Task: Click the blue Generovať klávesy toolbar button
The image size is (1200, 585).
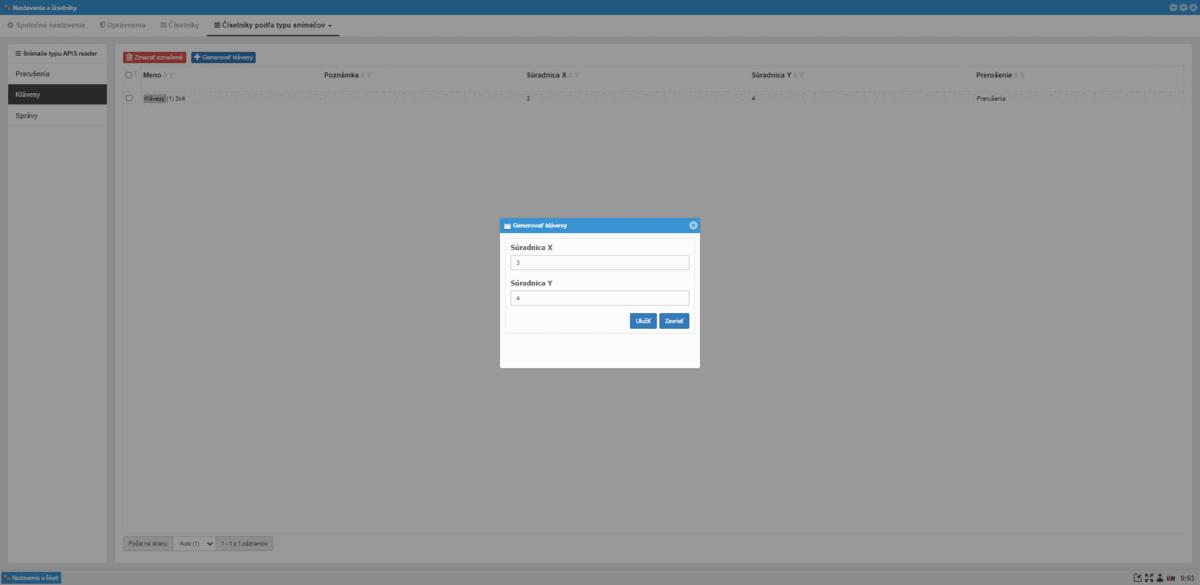Action: [223, 57]
